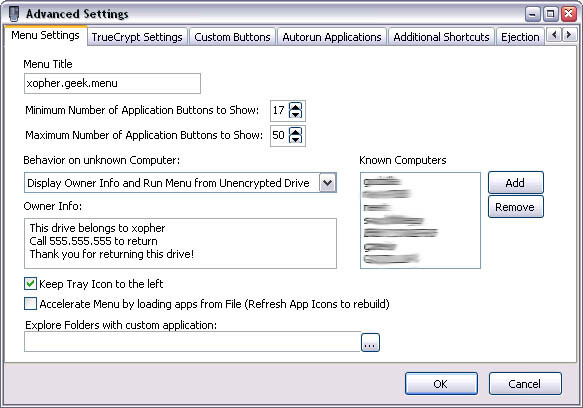
Task: Switch to the TrueCrypt Settings tab
Action: coord(137,37)
